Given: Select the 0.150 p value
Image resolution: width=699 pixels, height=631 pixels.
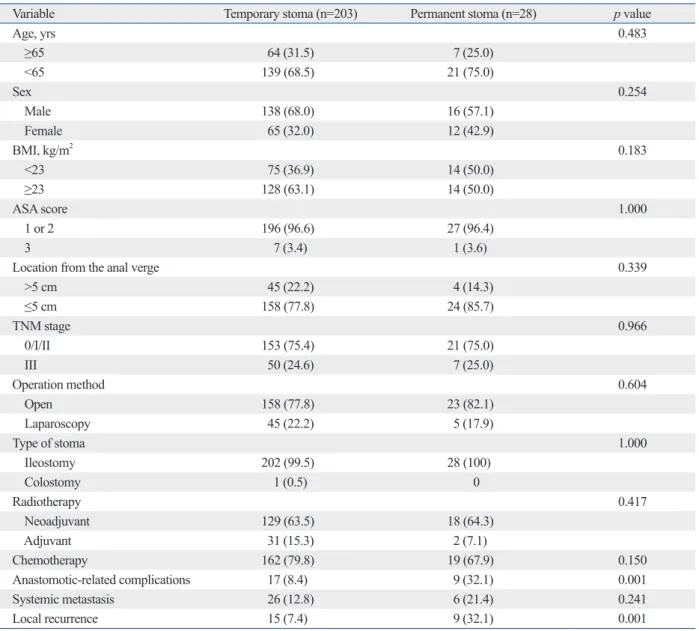Looking at the screenshot, I should (x=632, y=560).
